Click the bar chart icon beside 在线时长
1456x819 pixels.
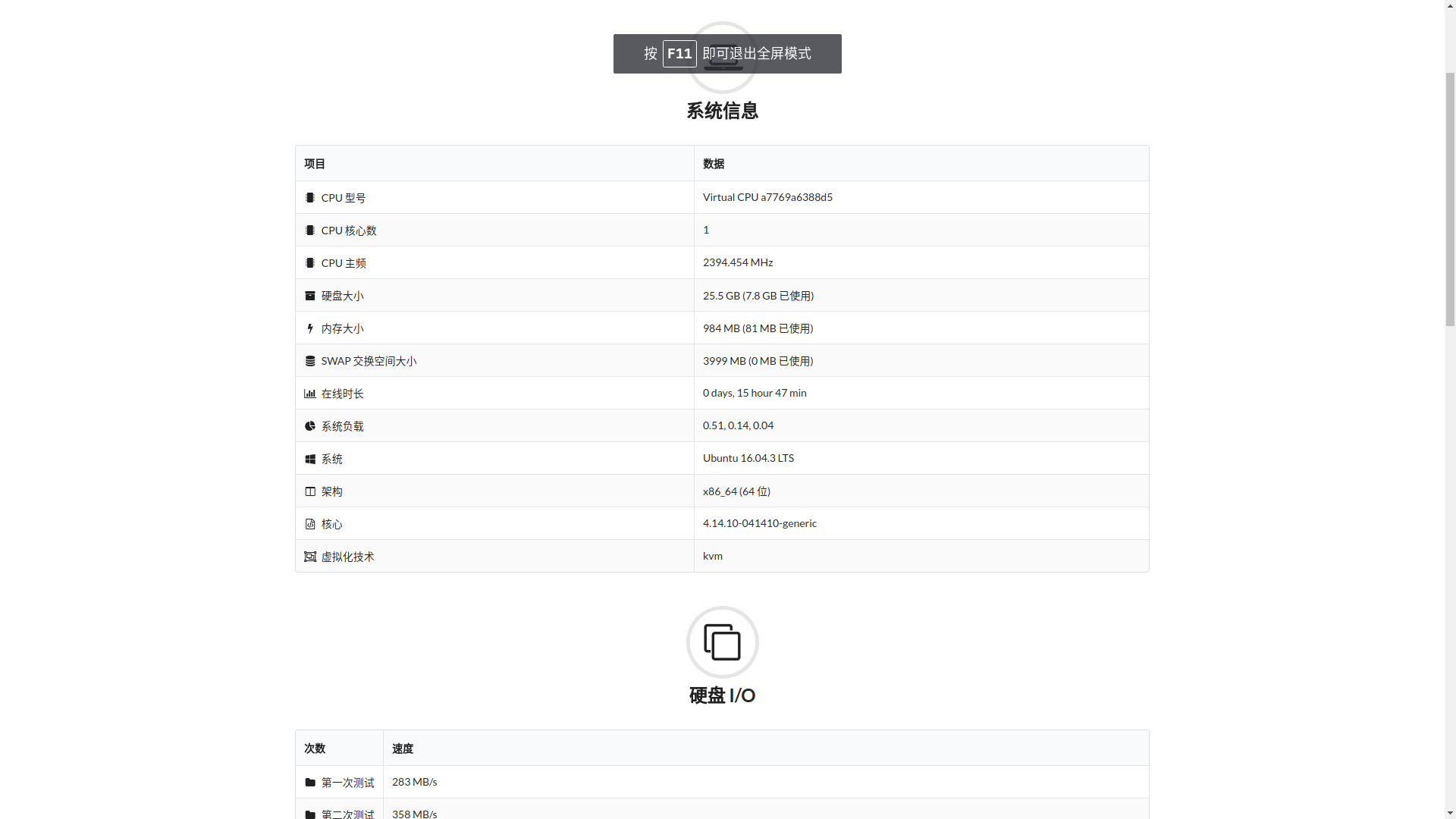[309, 394]
